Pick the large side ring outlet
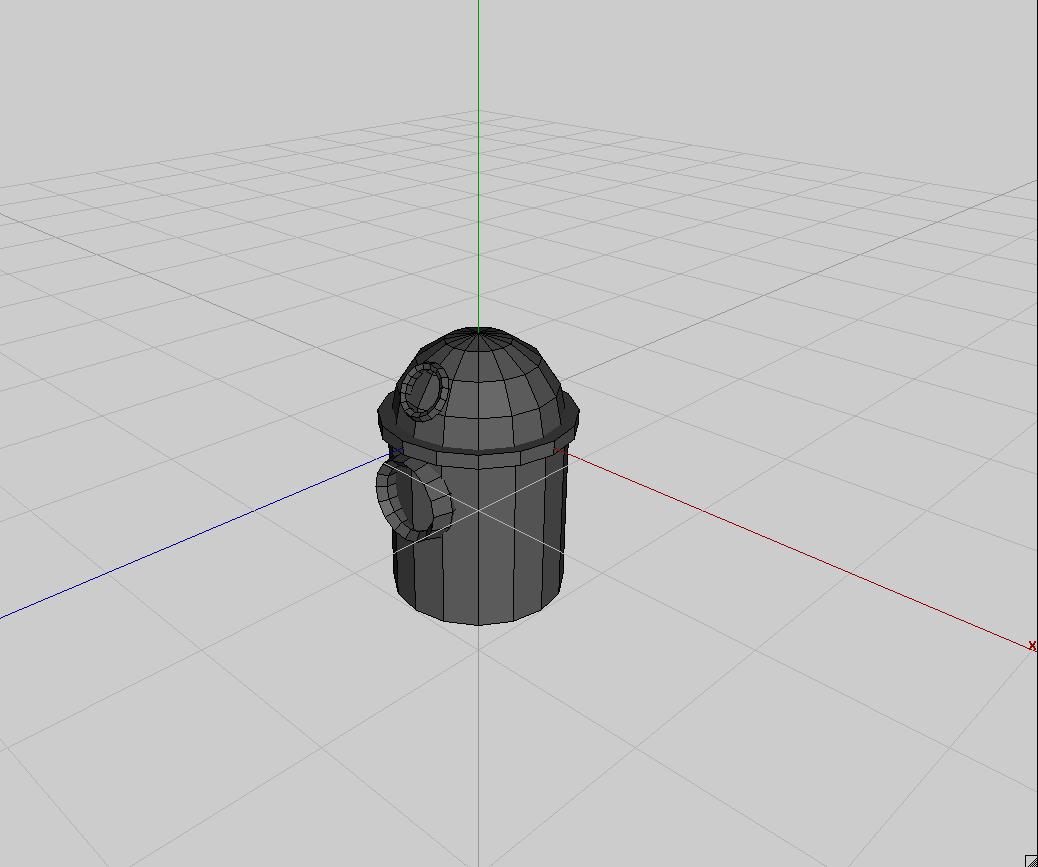 (x=413, y=497)
